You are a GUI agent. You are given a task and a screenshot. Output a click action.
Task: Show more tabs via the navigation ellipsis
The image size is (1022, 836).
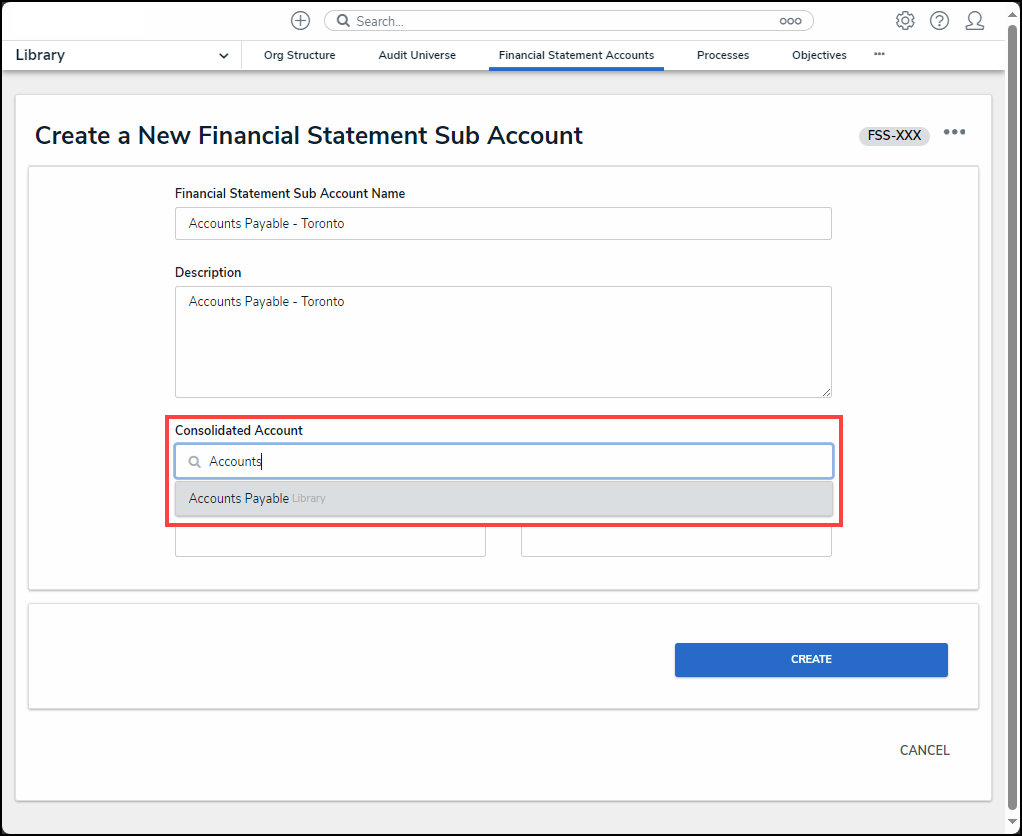tap(879, 55)
